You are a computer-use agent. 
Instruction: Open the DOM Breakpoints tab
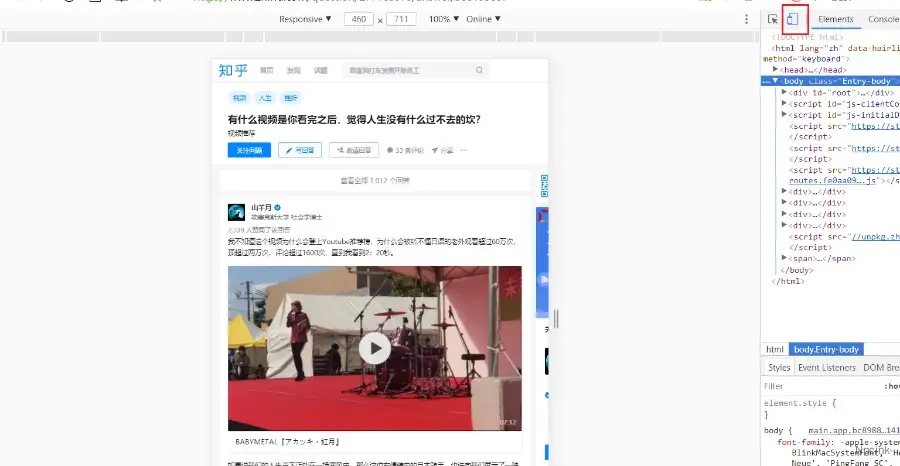(881, 367)
